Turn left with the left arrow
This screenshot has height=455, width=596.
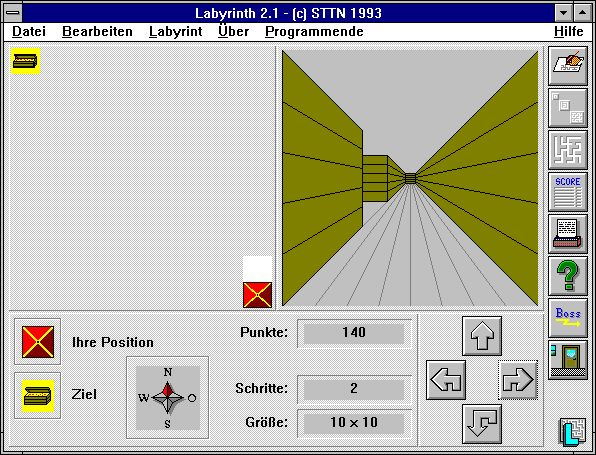click(446, 380)
